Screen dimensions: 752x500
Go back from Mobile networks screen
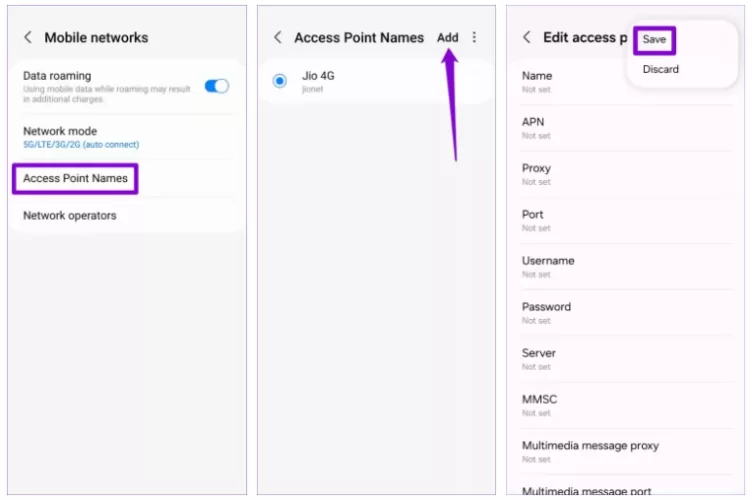pos(28,38)
